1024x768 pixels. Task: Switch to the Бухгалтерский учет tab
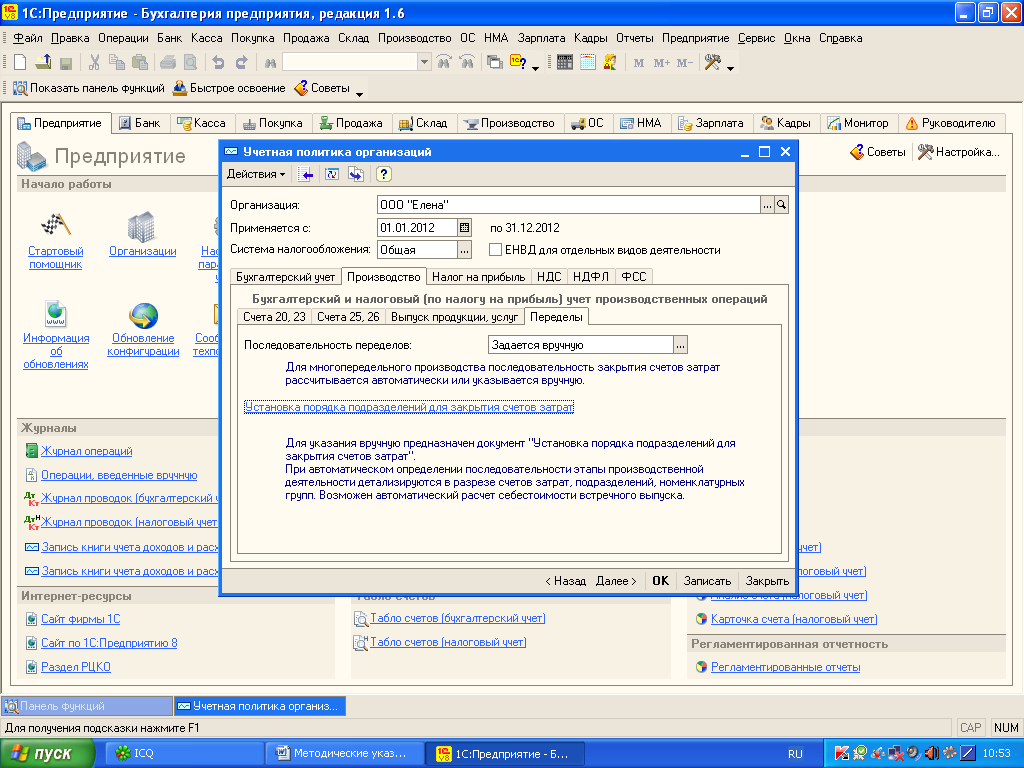click(285, 277)
